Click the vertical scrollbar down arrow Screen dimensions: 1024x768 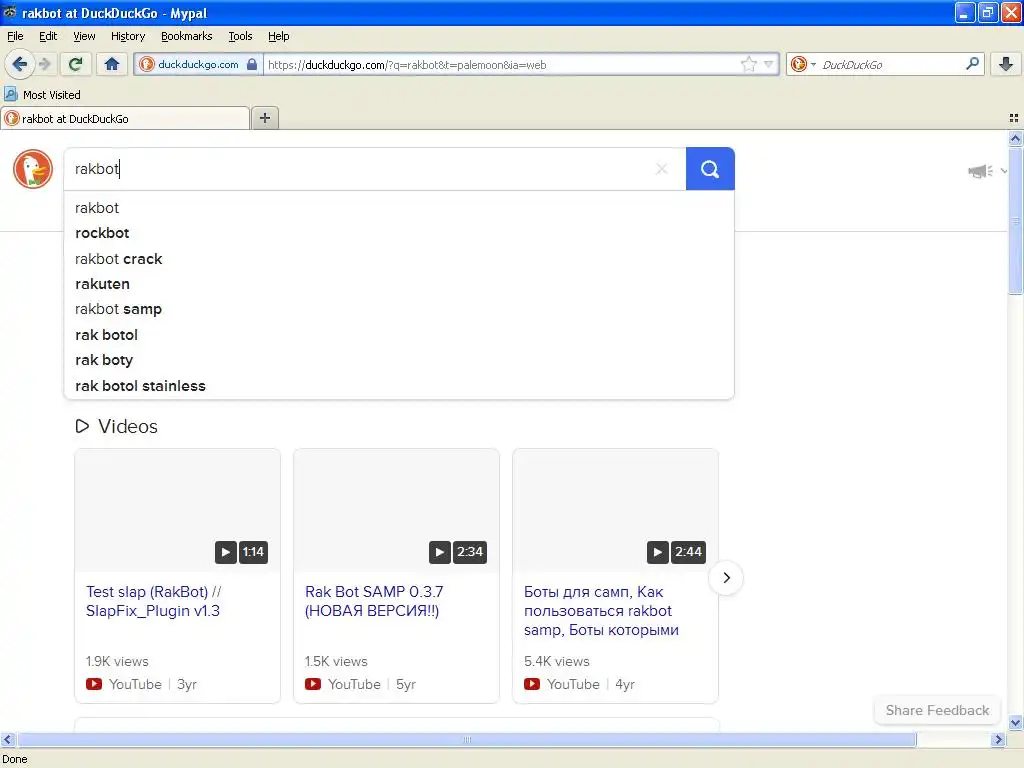(1015, 722)
